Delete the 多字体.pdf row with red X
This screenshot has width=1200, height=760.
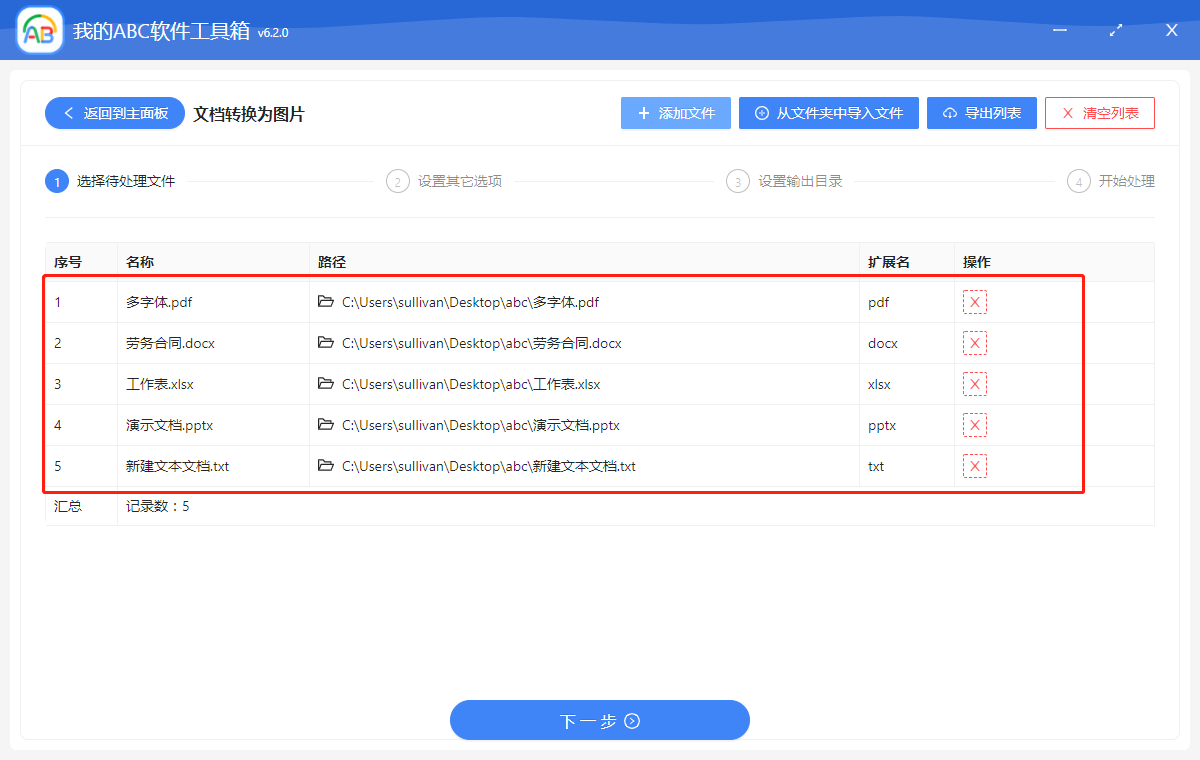tap(974, 302)
